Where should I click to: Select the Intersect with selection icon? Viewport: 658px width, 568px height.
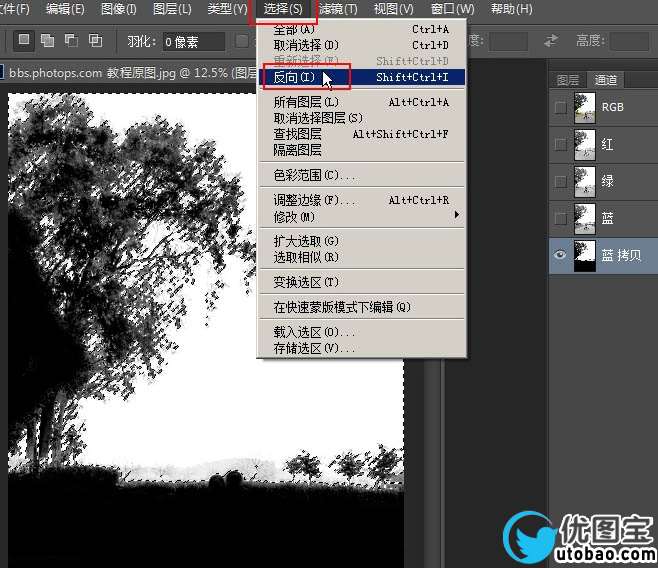(x=95, y=41)
